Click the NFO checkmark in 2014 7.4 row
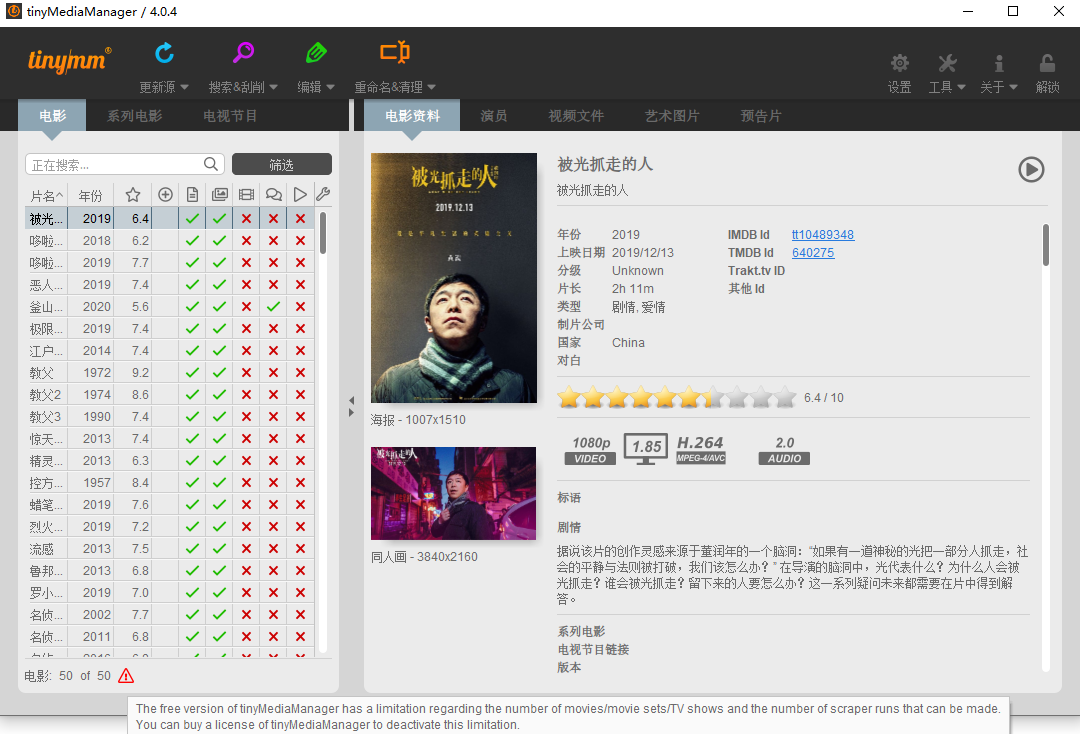 (x=192, y=350)
